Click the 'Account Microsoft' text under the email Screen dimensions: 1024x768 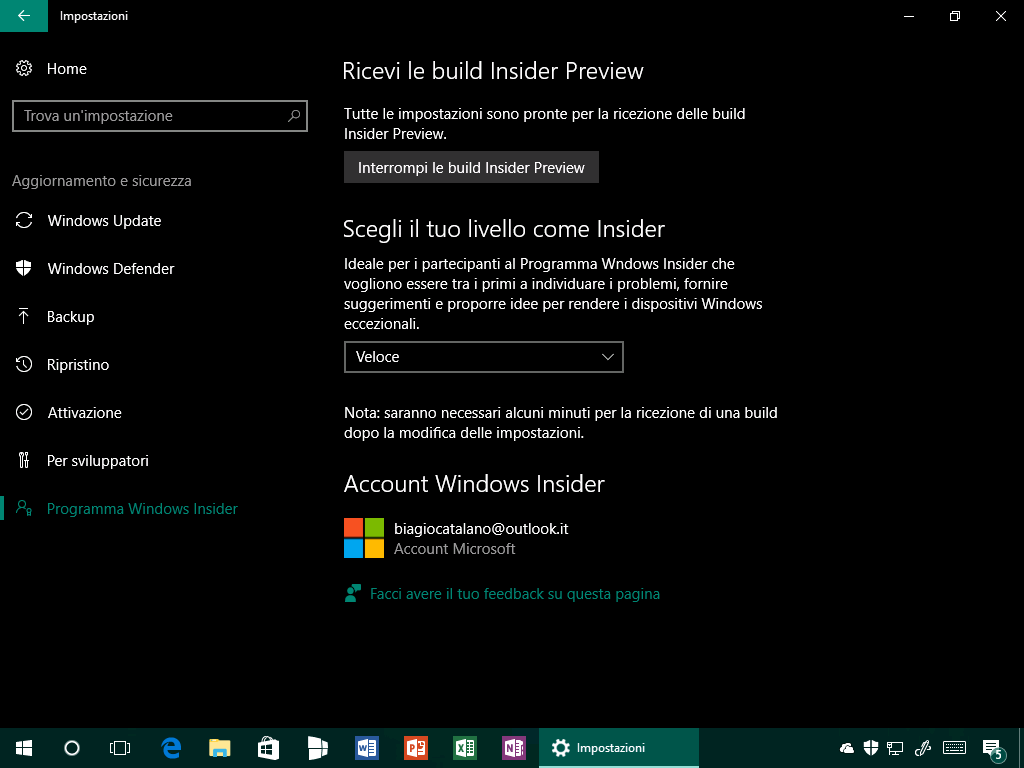(x=455, y=549)
